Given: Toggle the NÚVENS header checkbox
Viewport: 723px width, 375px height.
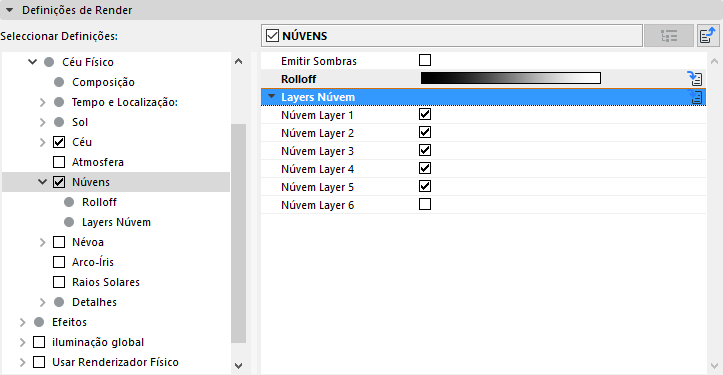Looking at the screenshot, I should click(273, 36).
